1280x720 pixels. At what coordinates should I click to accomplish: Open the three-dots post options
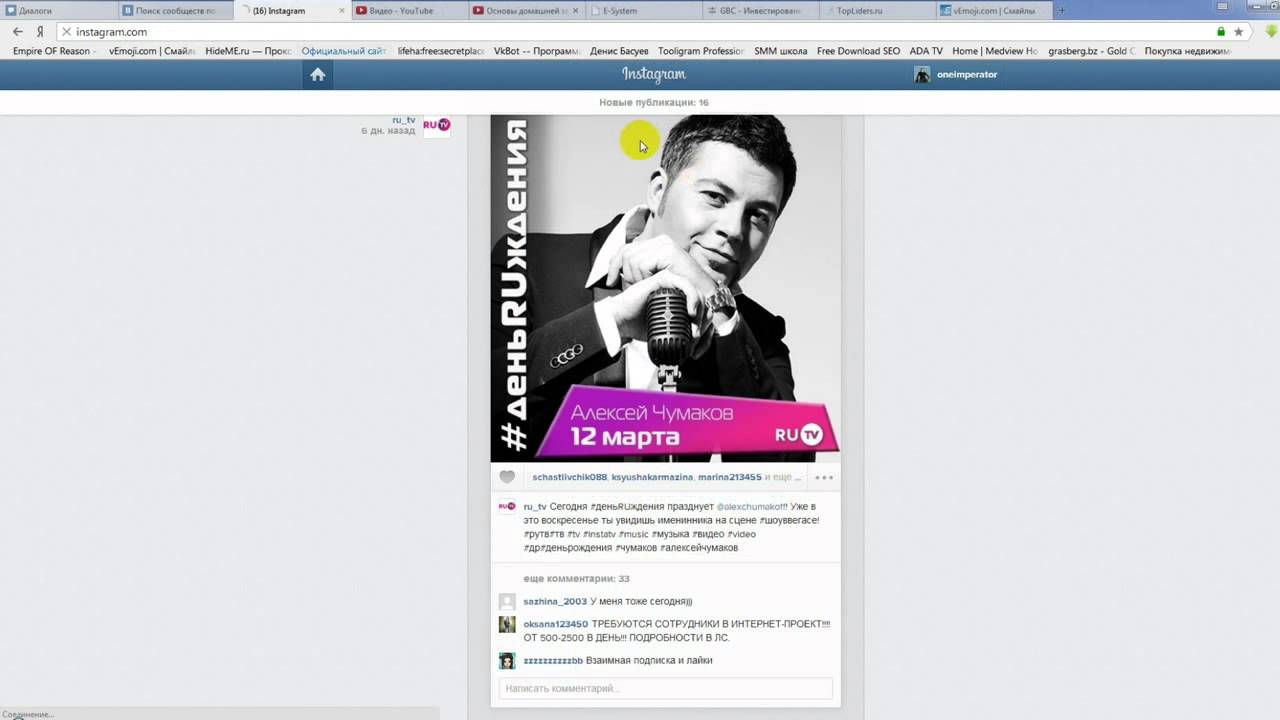tap(823, 478)
